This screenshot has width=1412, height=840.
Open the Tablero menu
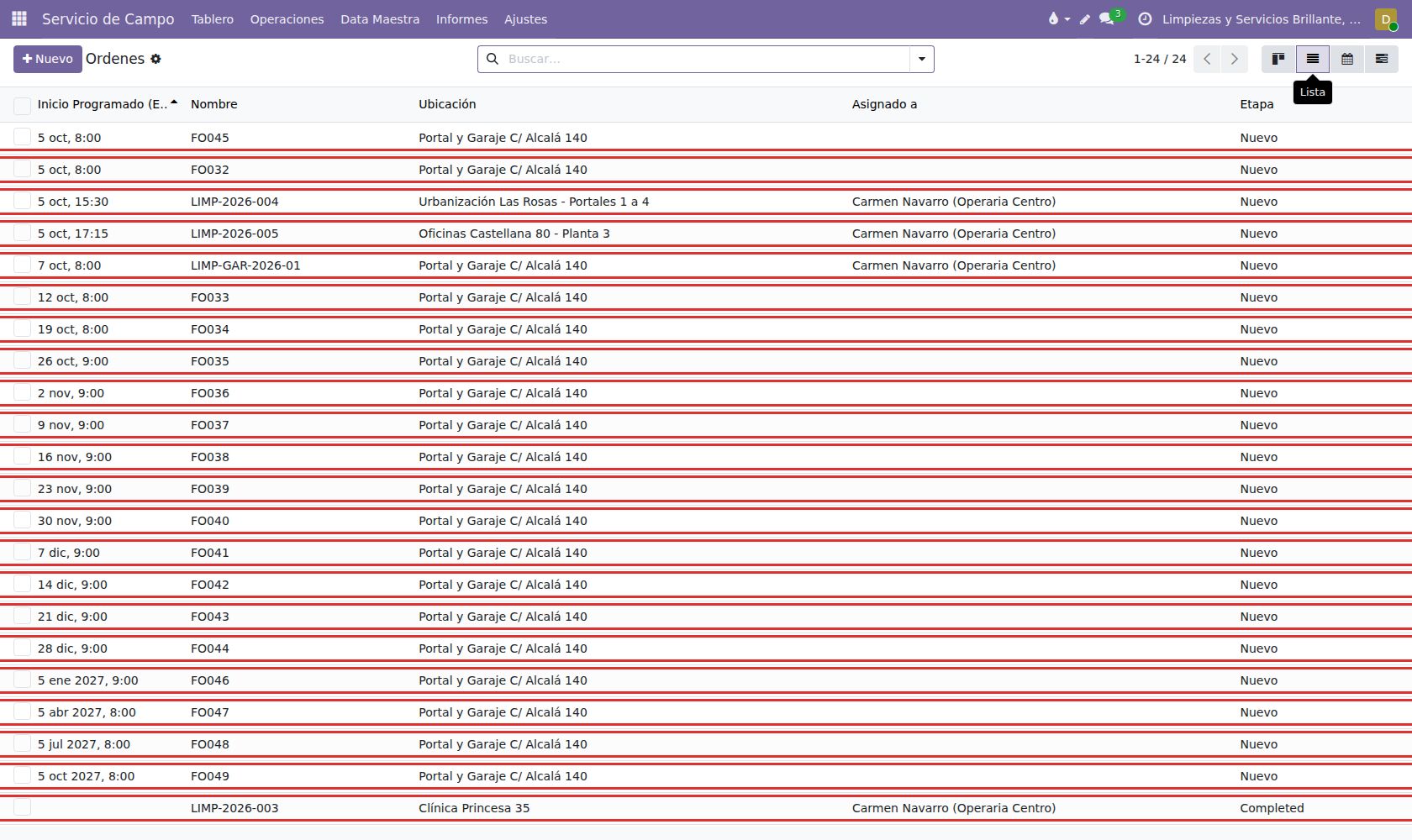point(213,18)
